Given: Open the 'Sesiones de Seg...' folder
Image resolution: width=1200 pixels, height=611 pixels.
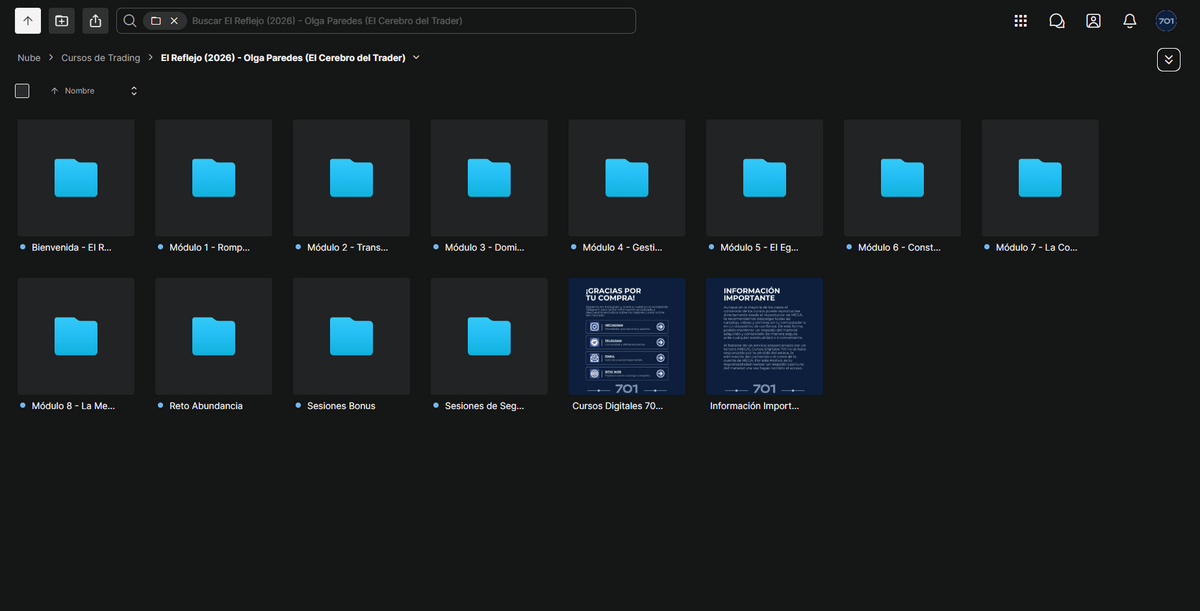Looking at the screenshot, I should (x=489, y=336).
